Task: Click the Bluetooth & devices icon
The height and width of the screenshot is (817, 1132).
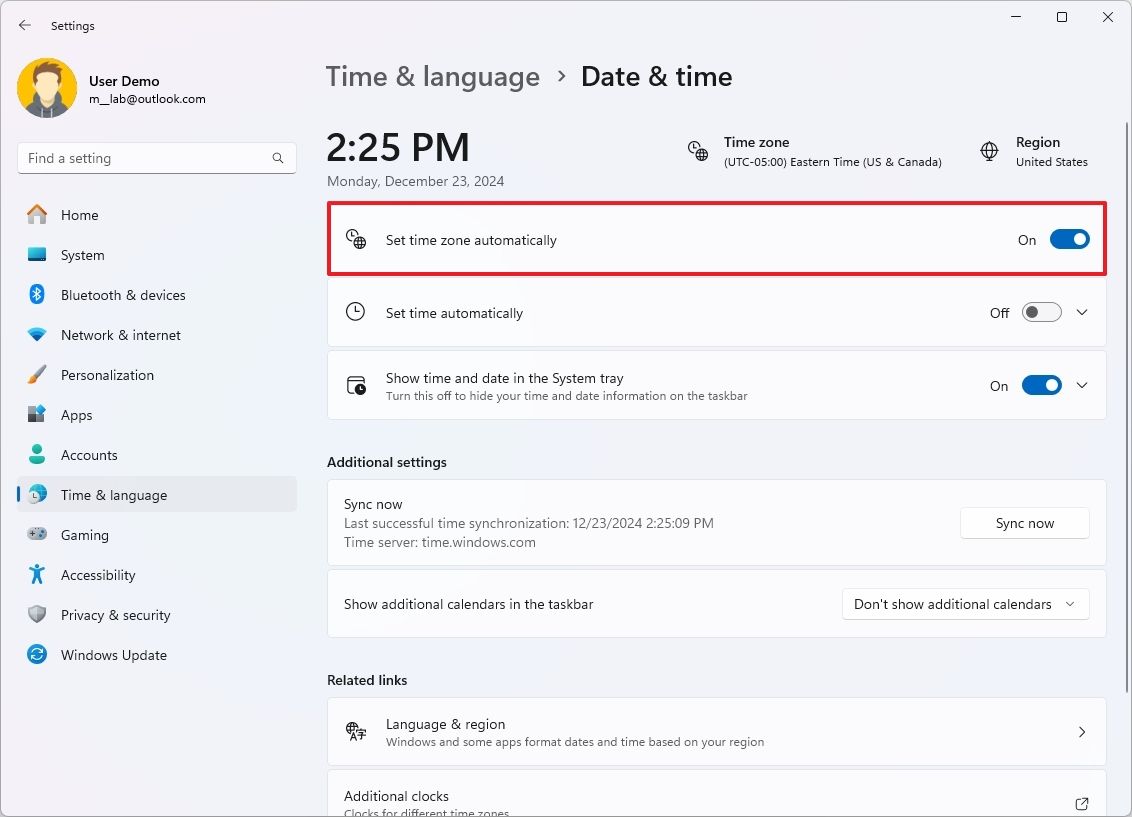Action: coord(37,295)
